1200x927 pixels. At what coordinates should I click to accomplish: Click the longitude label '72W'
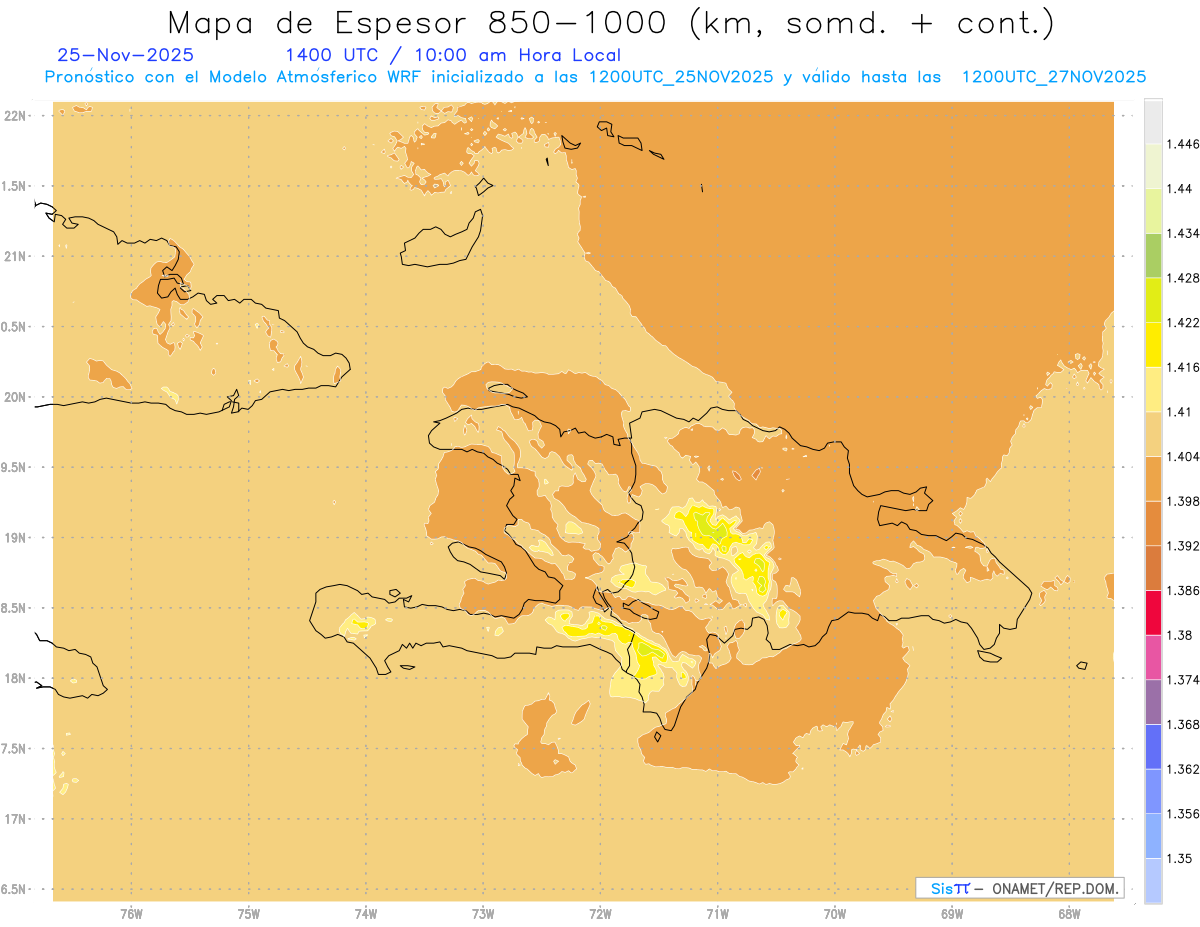click(600, 913)
